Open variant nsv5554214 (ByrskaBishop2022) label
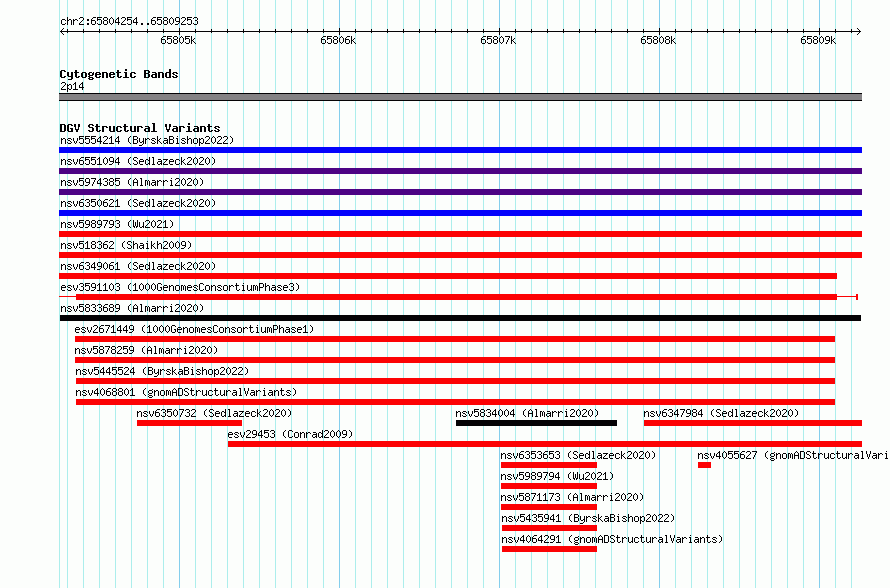Image resolution: width=890 pixels, height=588 pixels. click(x=147, y=140)
